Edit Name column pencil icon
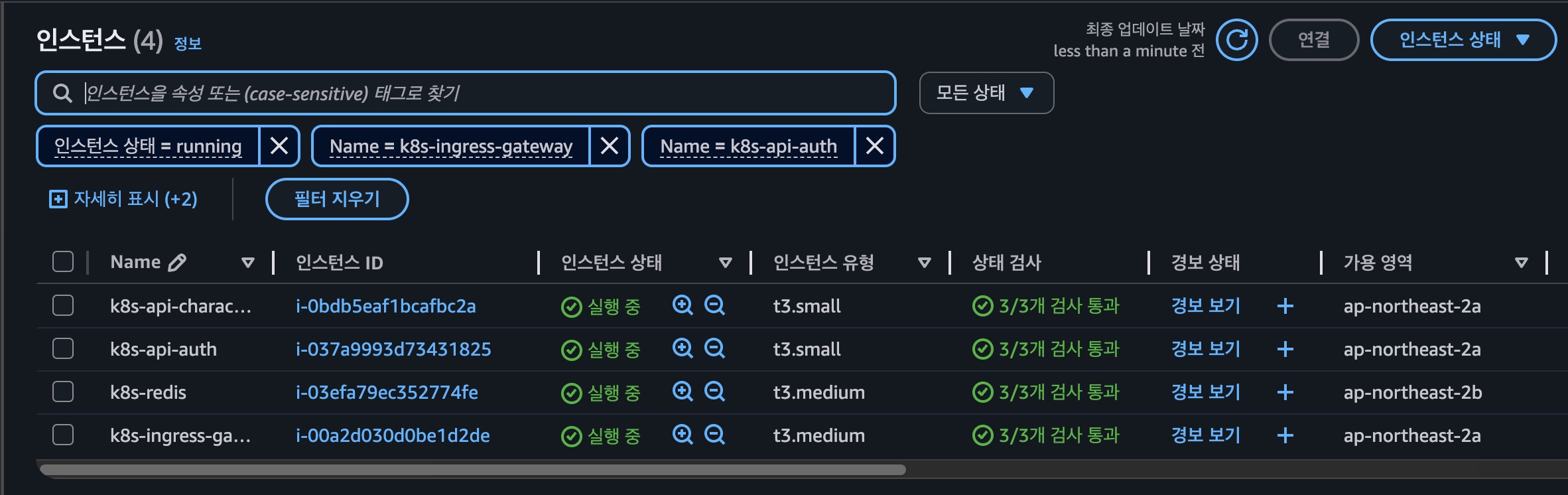Viewport: 1568px width, 495px height. [177, 263]
